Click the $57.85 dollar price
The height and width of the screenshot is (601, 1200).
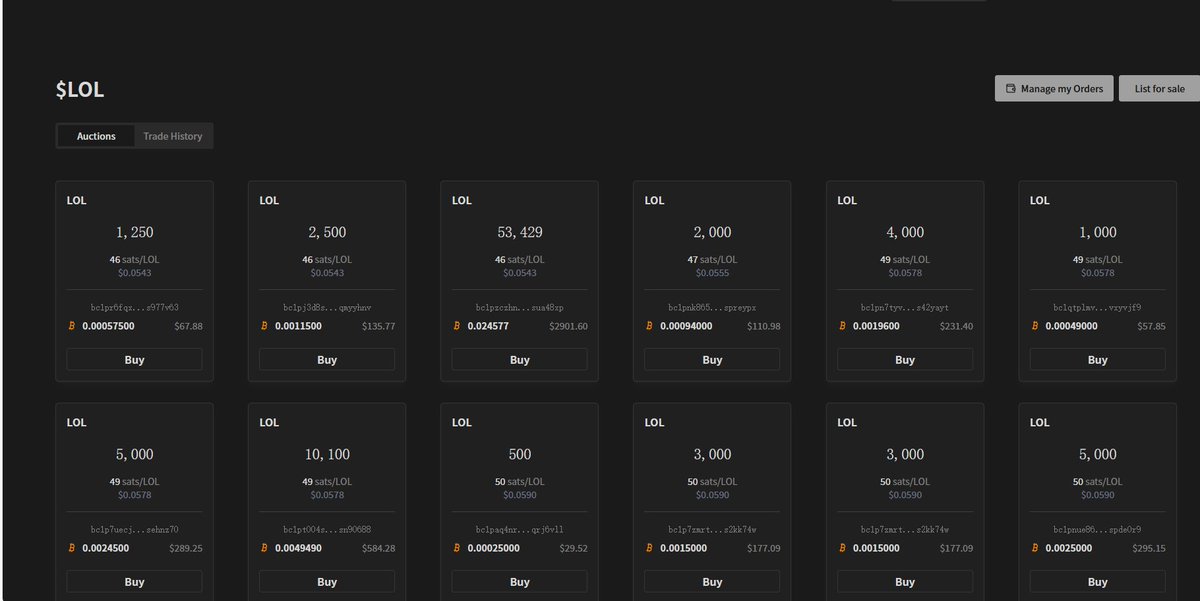tap(1151, 326)
